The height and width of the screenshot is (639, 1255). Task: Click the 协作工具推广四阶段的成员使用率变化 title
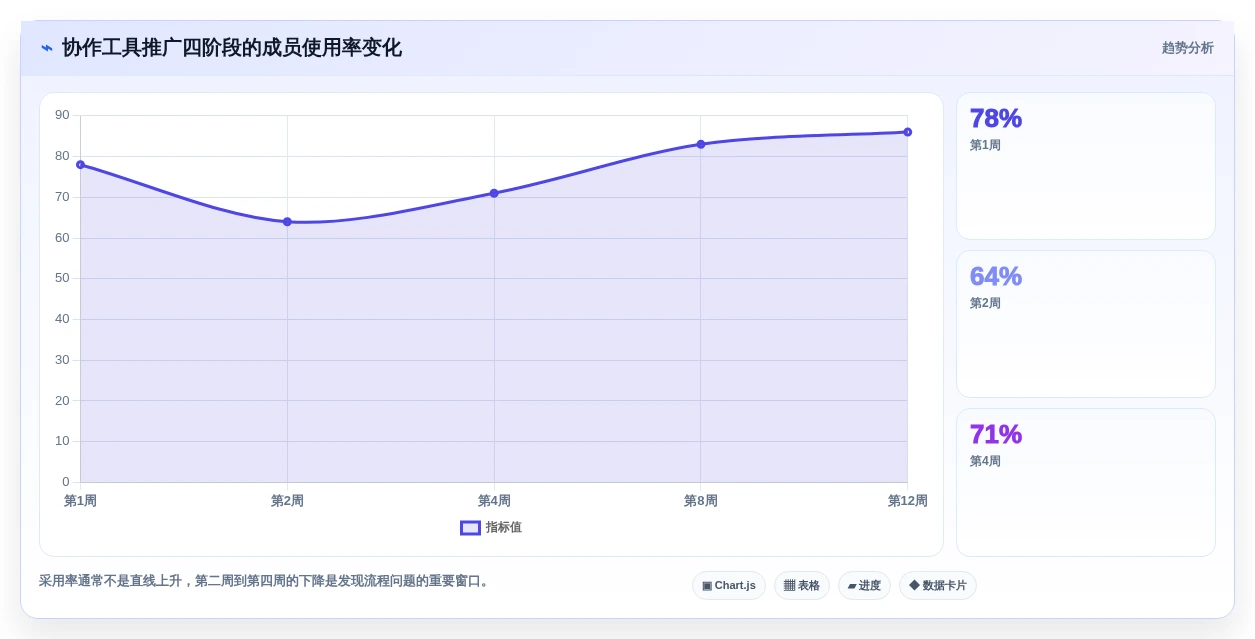click(232, 48)
